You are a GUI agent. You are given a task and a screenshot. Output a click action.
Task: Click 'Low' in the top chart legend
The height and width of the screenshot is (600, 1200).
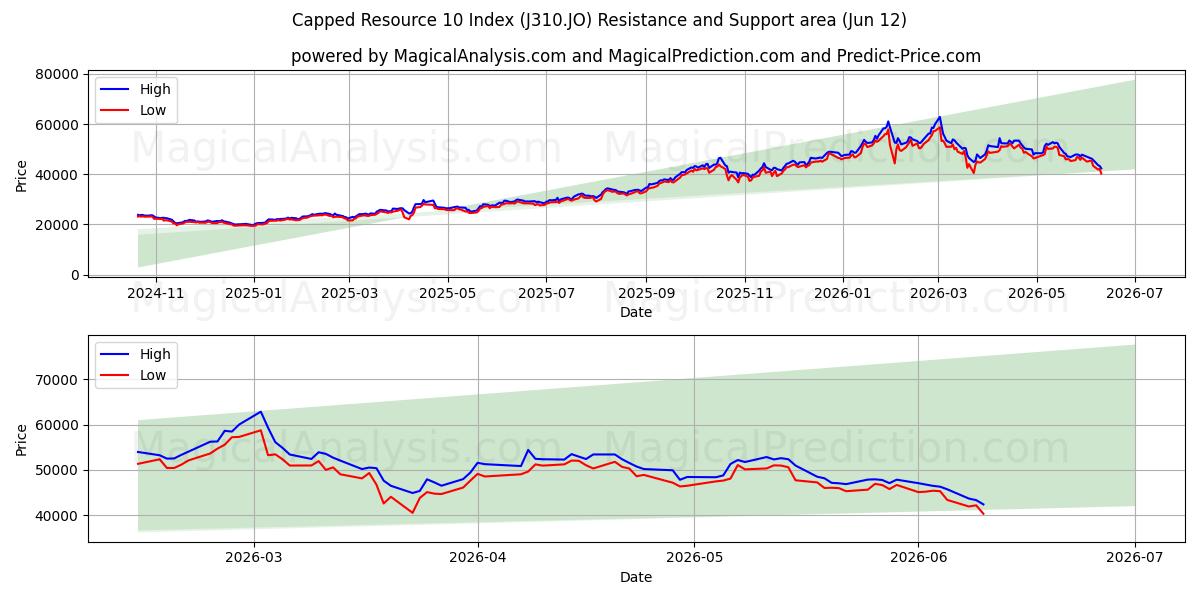click(153, 110)
